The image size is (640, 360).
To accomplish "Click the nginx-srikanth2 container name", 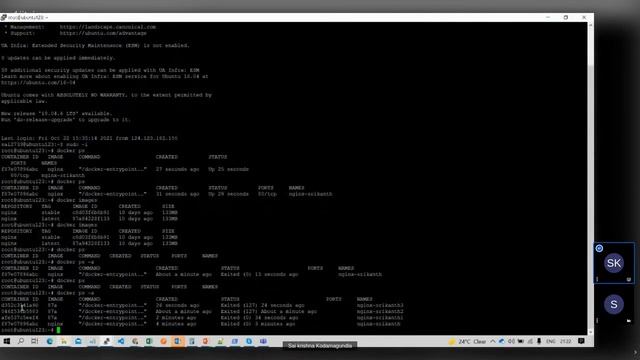I will coord(380,312).
